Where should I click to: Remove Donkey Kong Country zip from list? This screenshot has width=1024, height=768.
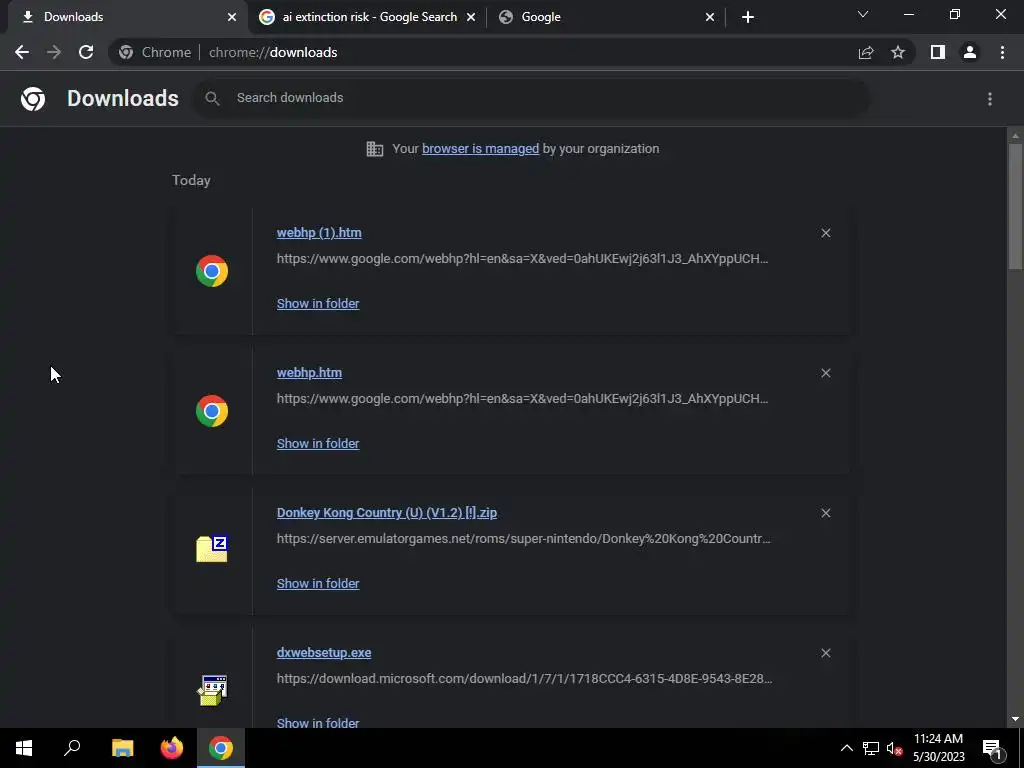click(x=825, y=513)
